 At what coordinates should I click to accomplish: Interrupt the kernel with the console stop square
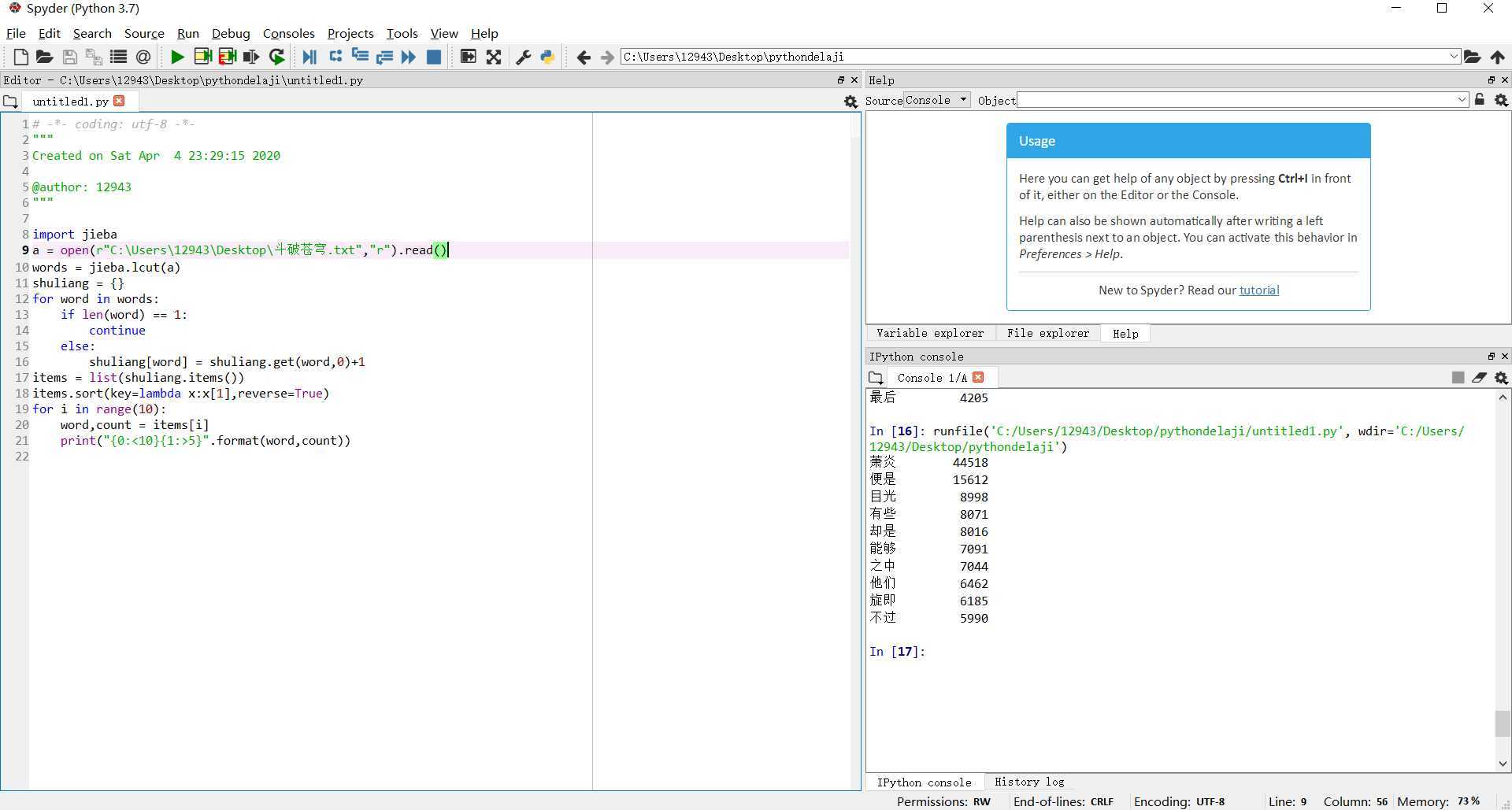pos(1458,378)
